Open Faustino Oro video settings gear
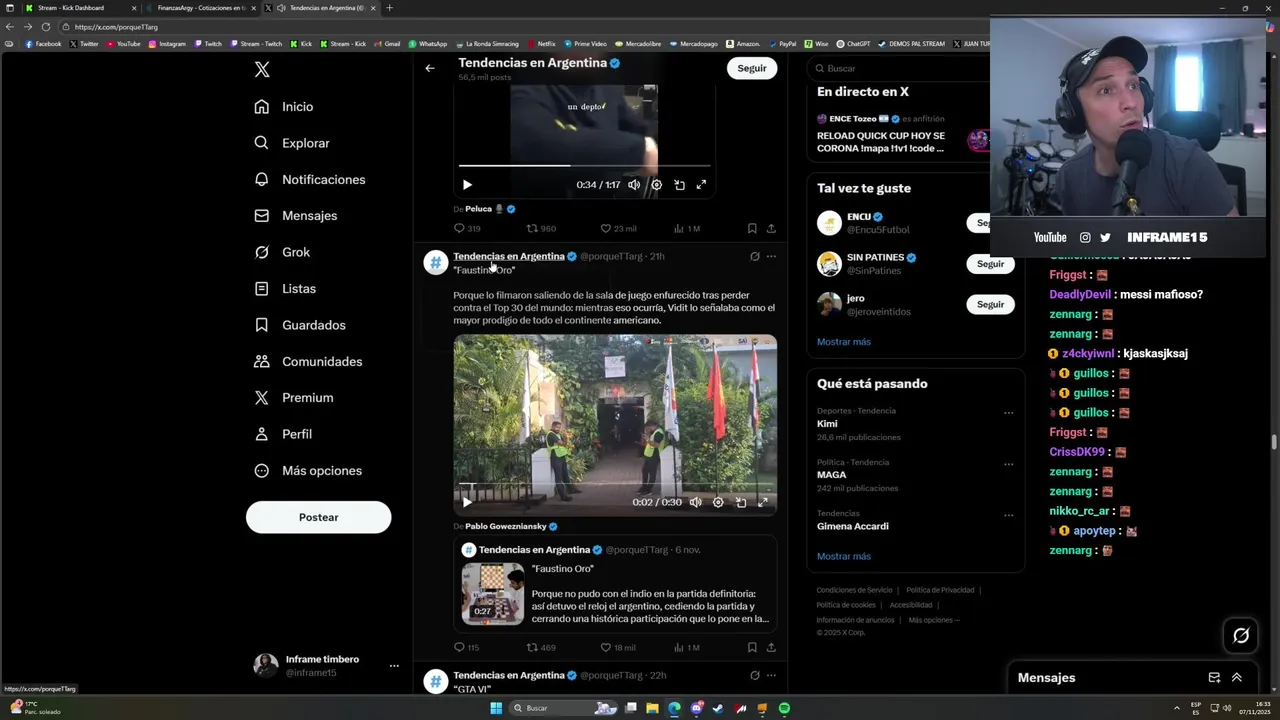The height and width of the screenshot is (720, 1280). (x=718, y=503)
